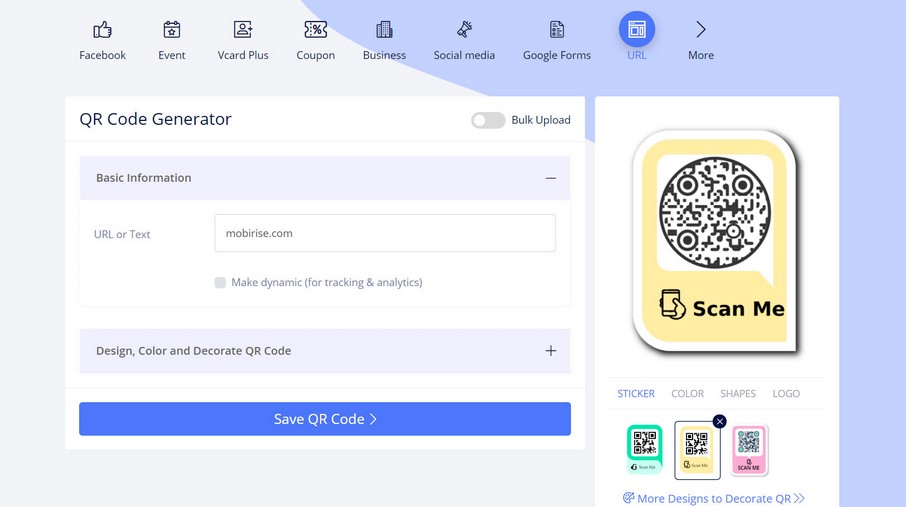906x507 pixels.
Task: Click the highlighted URL type icon
Action: [637, 30]
